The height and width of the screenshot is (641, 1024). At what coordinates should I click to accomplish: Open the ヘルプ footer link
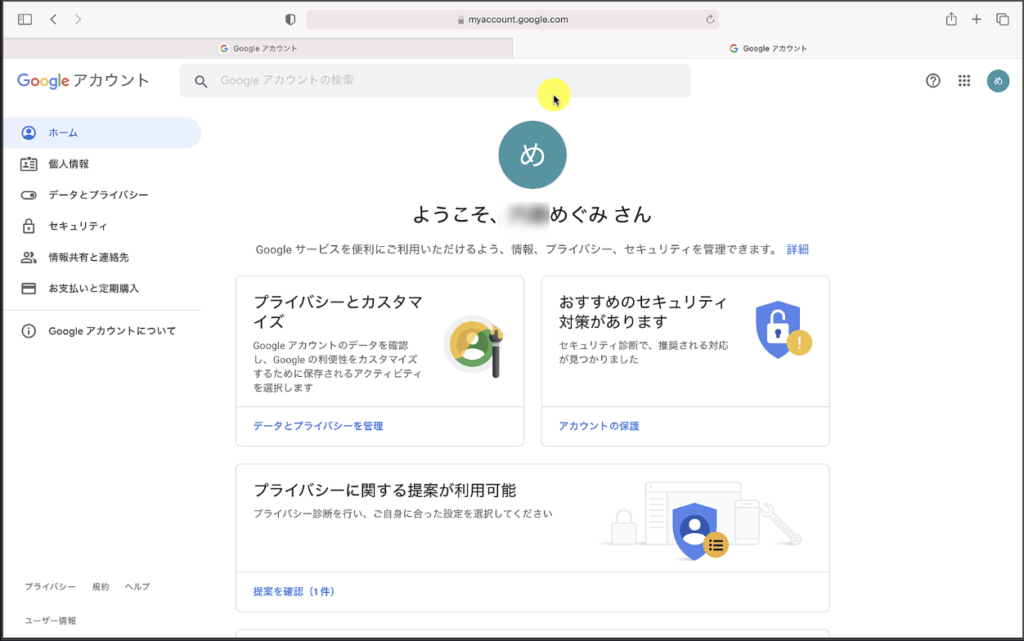pos(137,587)
